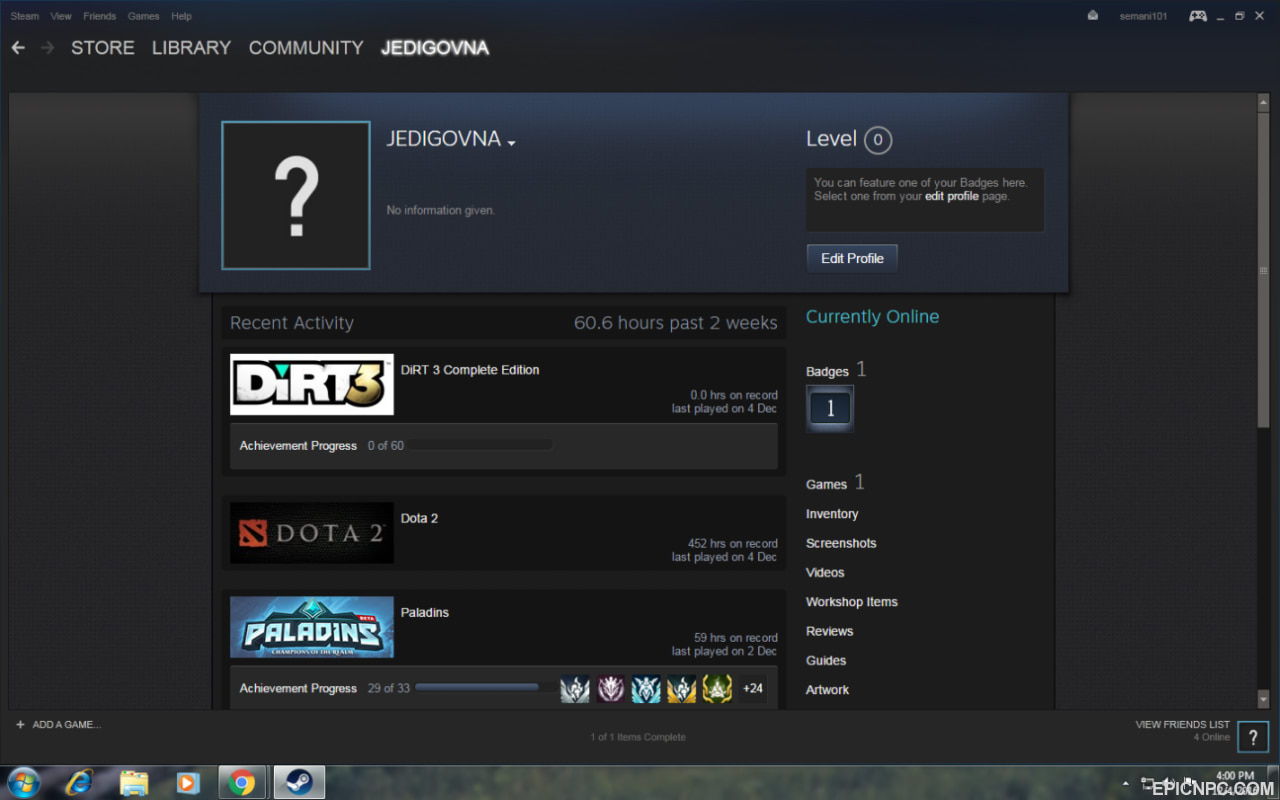Open the Friends menu
Screen dimensions: 1280x800
pyautogui.click(x=100, y=16)
